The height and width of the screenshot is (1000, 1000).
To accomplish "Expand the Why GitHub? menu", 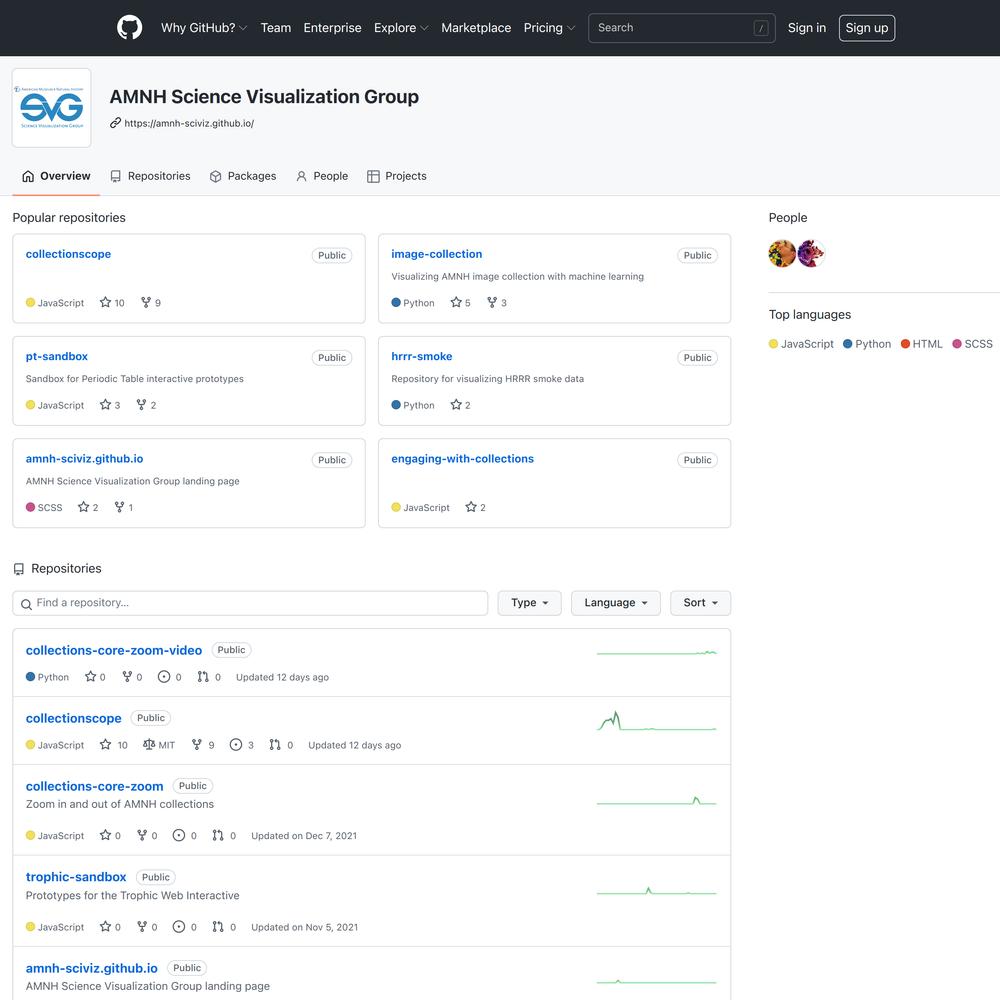I will coord(204,28).
